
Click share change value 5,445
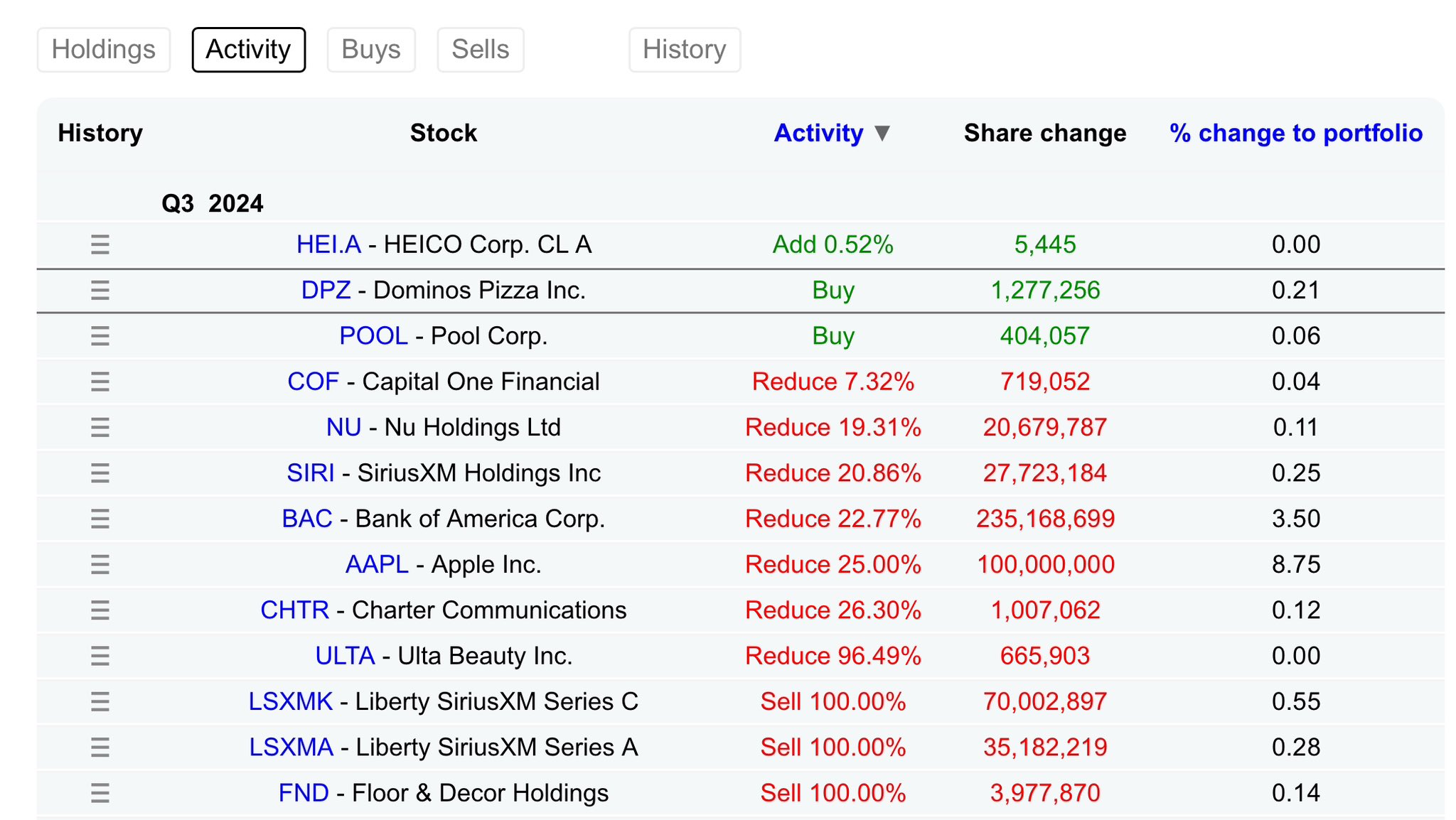1045,244
